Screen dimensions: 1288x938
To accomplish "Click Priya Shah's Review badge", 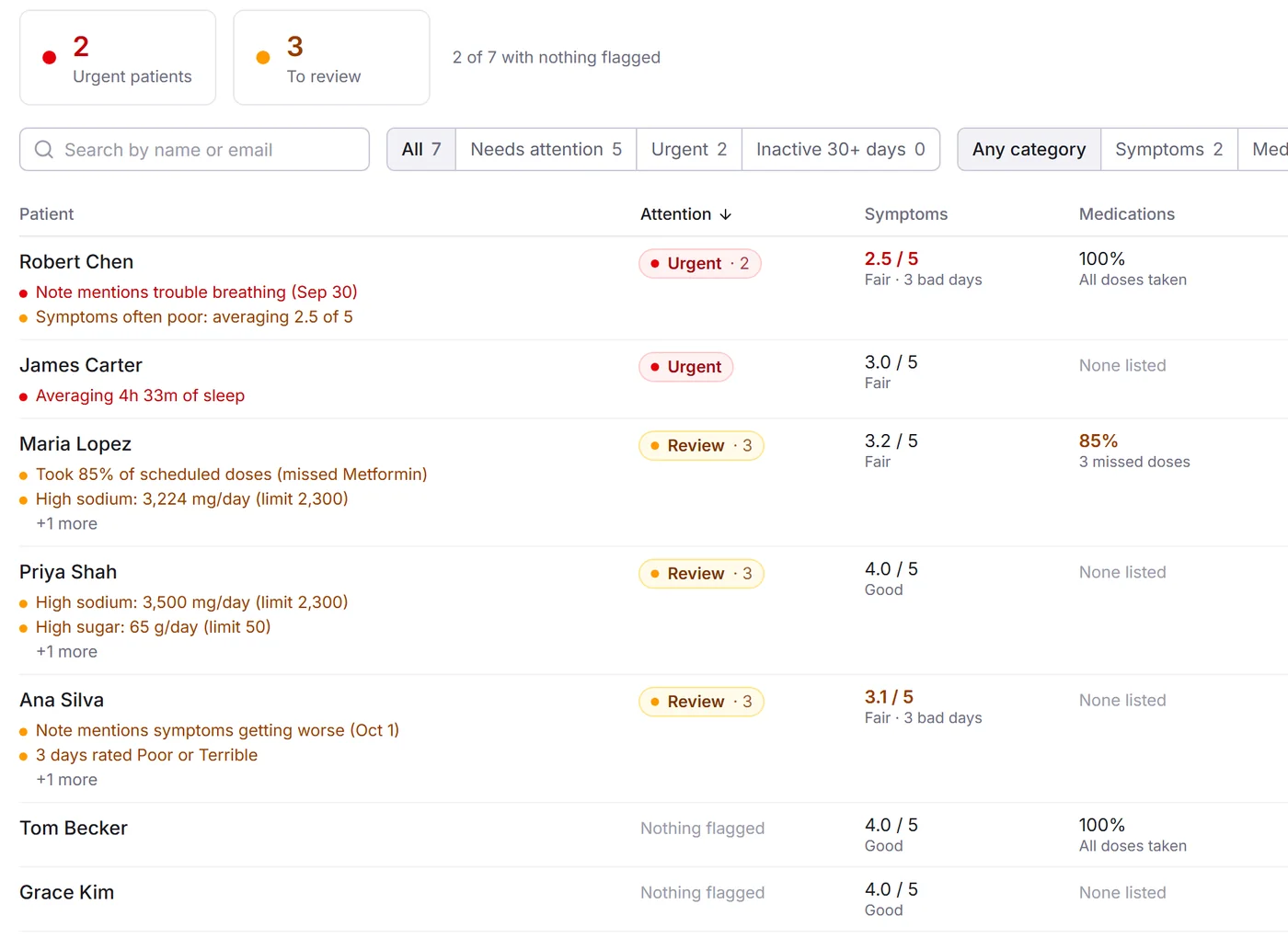I will pyautogui.click(x=701, y=574).
